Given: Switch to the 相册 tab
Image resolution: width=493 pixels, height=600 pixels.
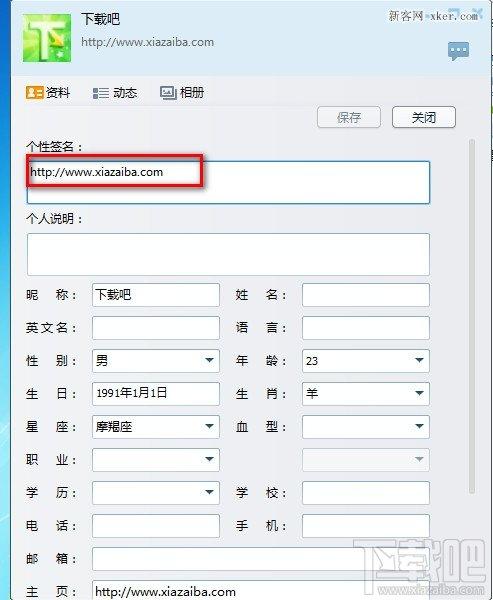Looking at the screenshot, I should [x=182, y=93].
